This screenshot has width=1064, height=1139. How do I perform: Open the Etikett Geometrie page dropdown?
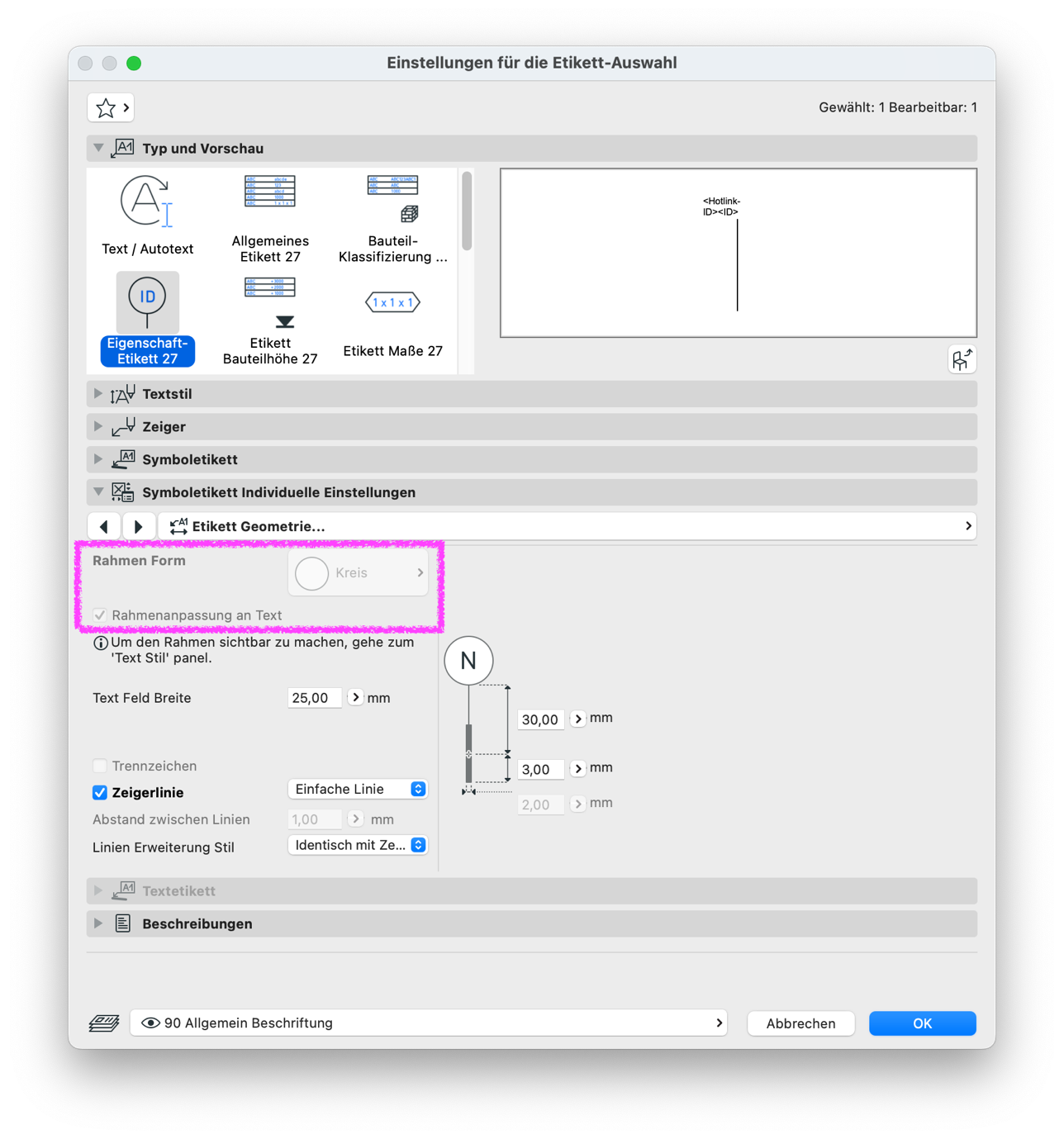pos(568,526)
